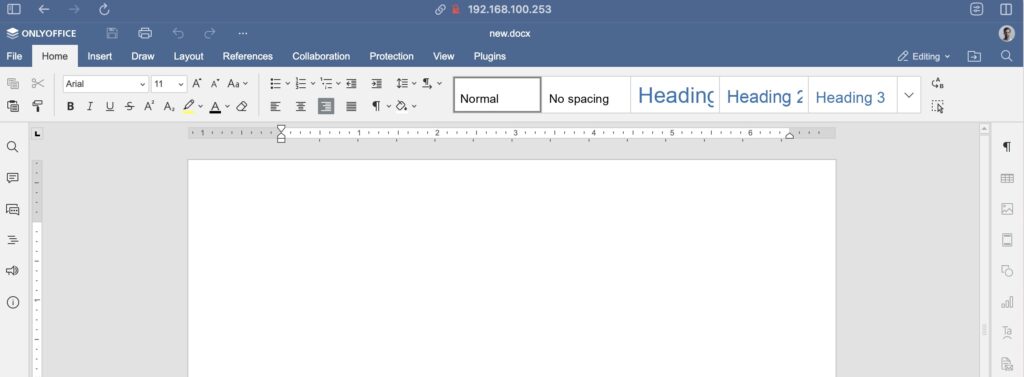Open the Chat panel in the left sidebar
Screen dimensions: 1024x377
click(12, 209)
